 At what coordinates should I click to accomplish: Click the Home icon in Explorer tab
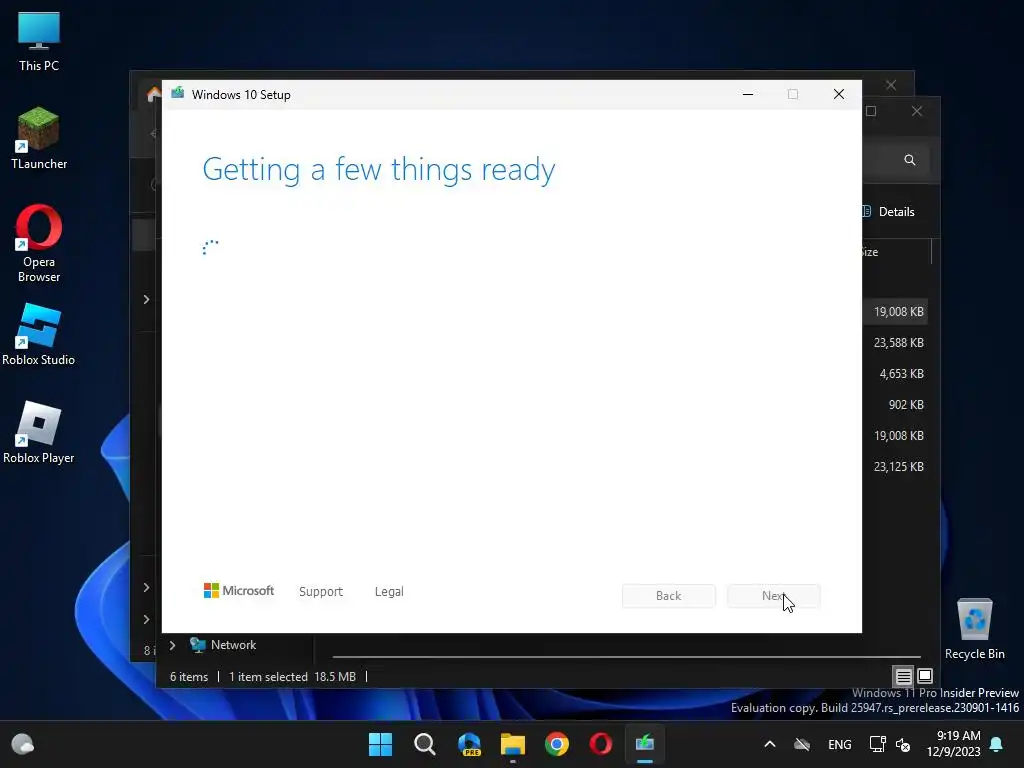(154, 95)
